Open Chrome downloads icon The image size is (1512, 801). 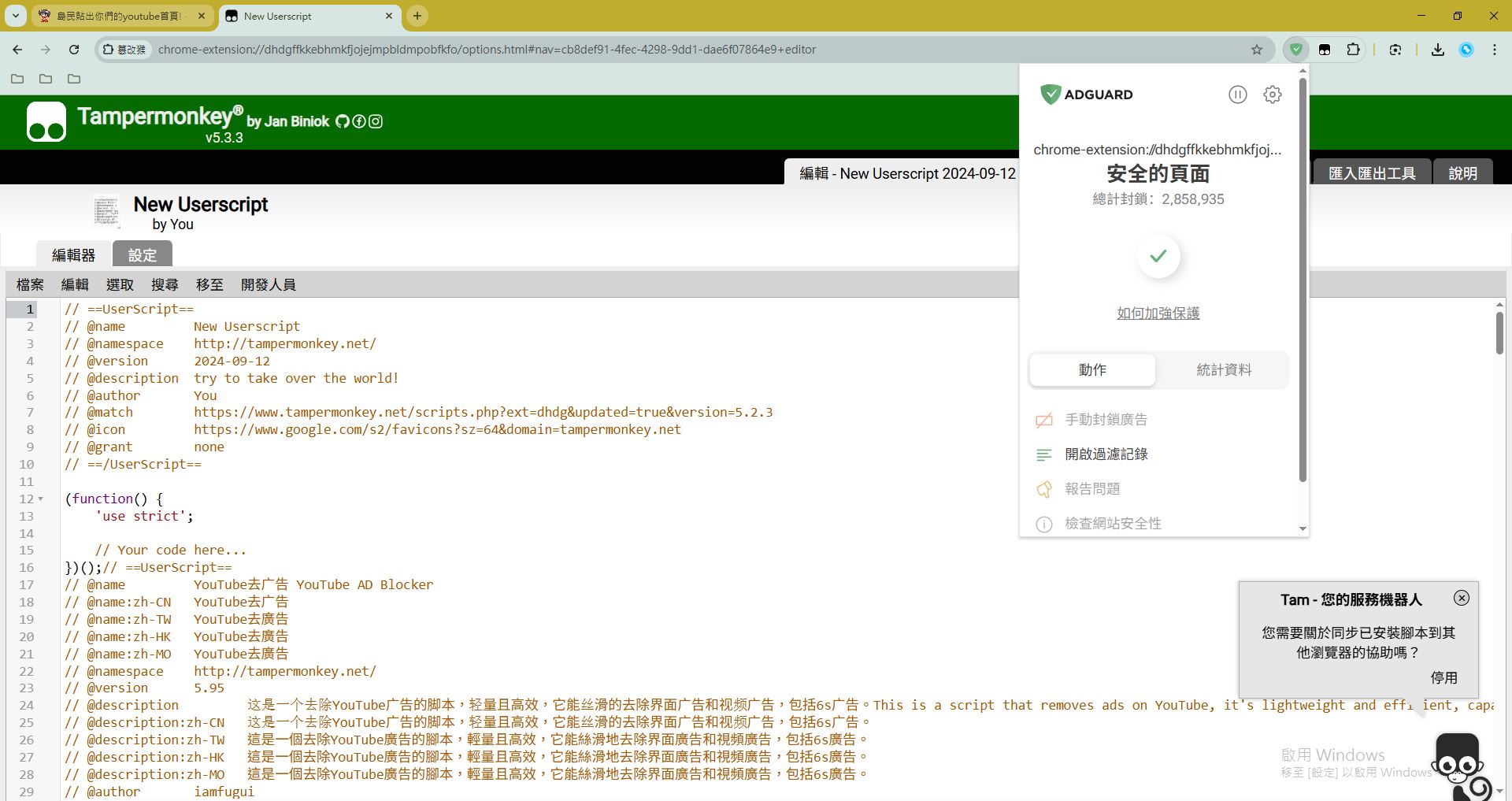pos(1438,50)
